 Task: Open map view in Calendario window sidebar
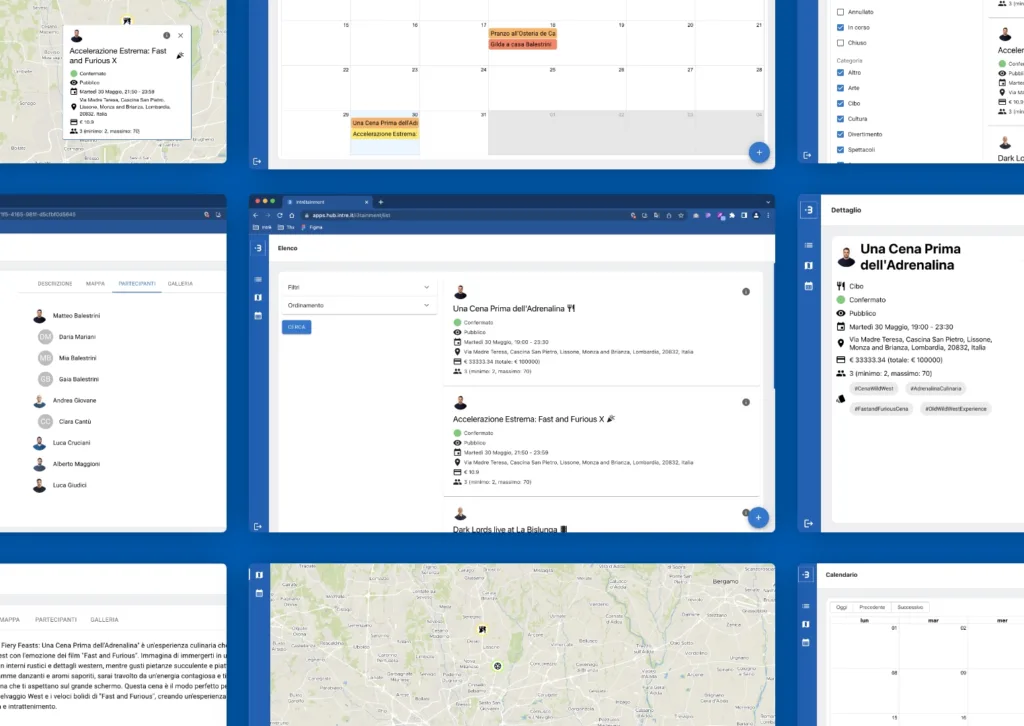(806, 624)
